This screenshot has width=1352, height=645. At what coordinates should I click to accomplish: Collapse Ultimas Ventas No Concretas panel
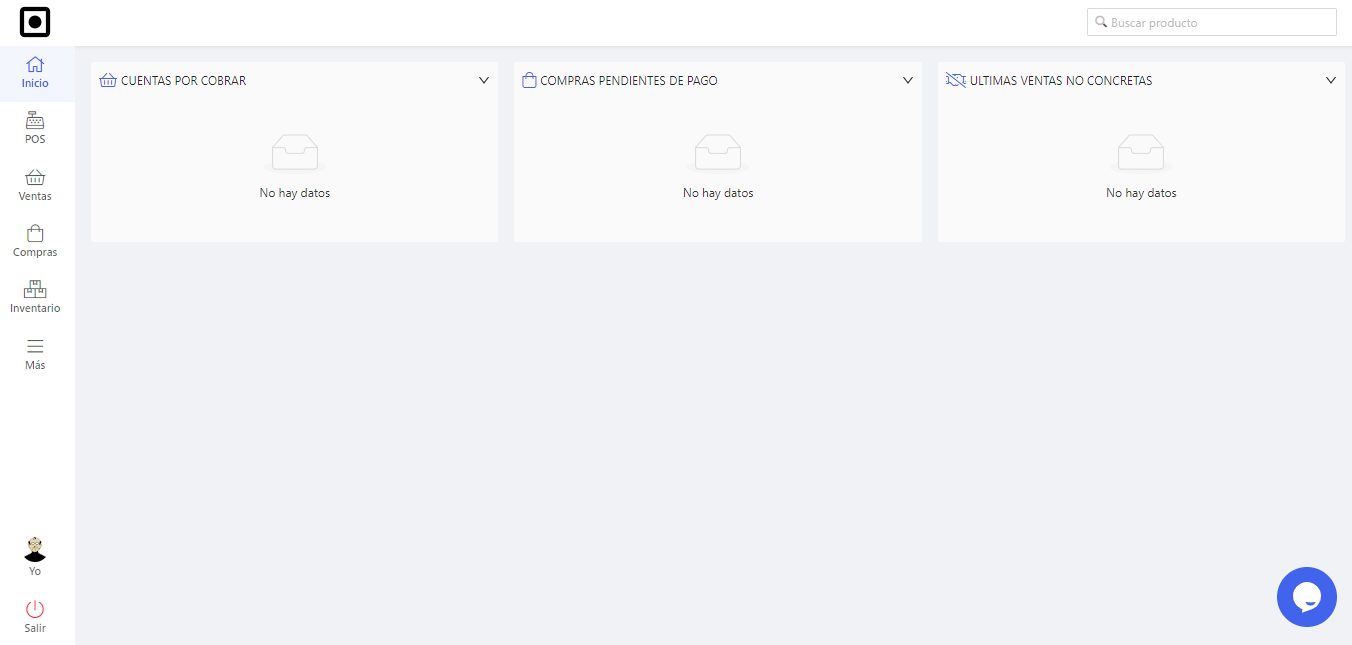point(1331,80)
